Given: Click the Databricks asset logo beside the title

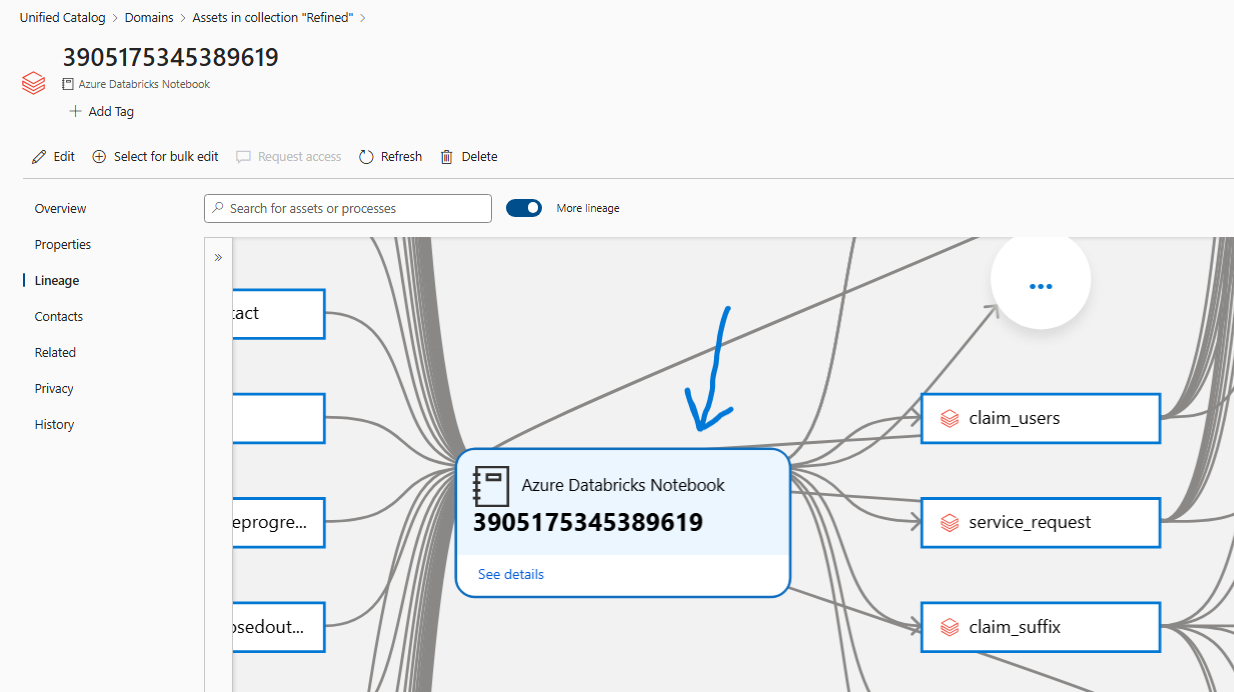Looking at the screenshot, I should (x=34, y=83).
